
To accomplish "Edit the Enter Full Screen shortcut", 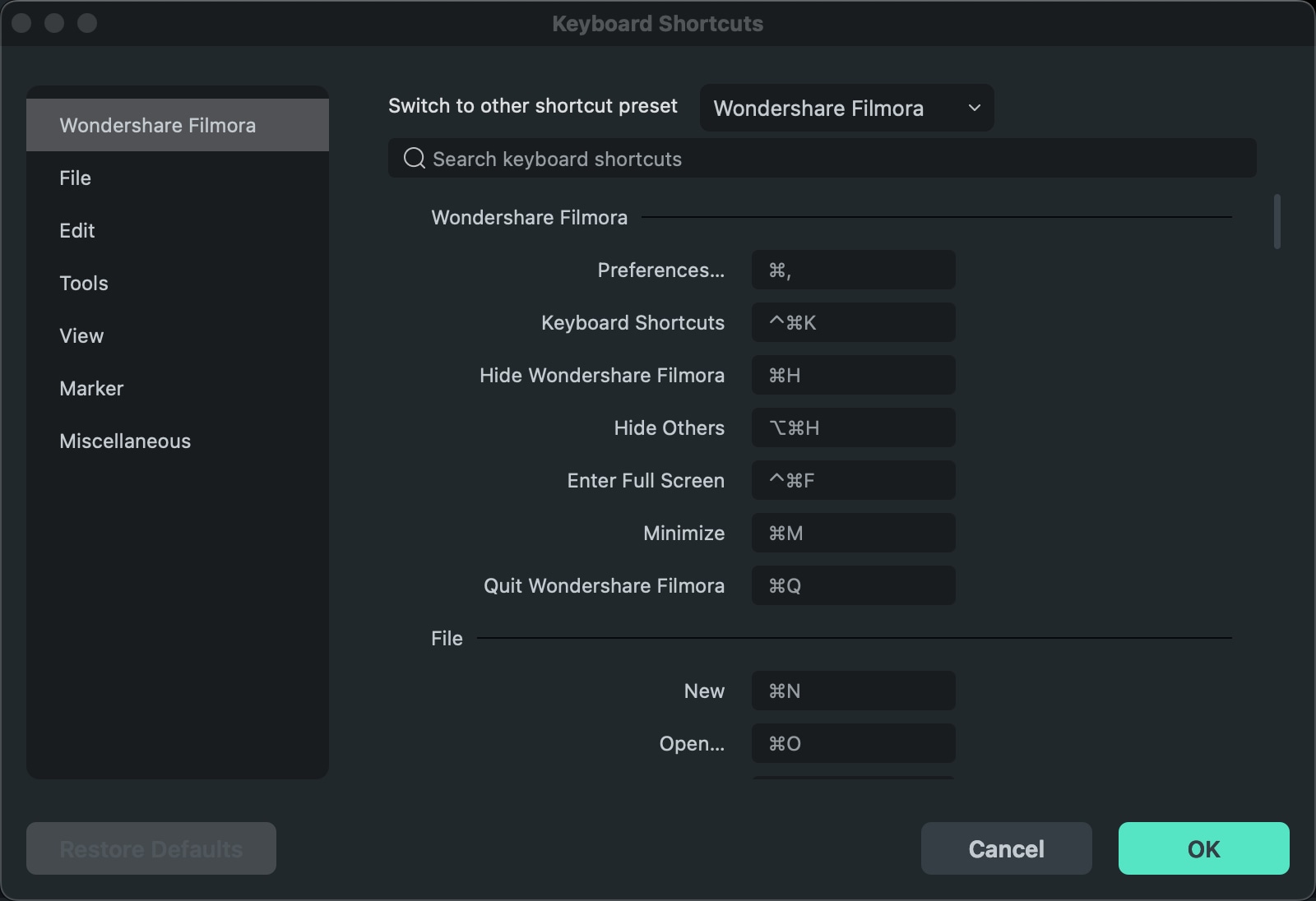I will click(853, 480).
